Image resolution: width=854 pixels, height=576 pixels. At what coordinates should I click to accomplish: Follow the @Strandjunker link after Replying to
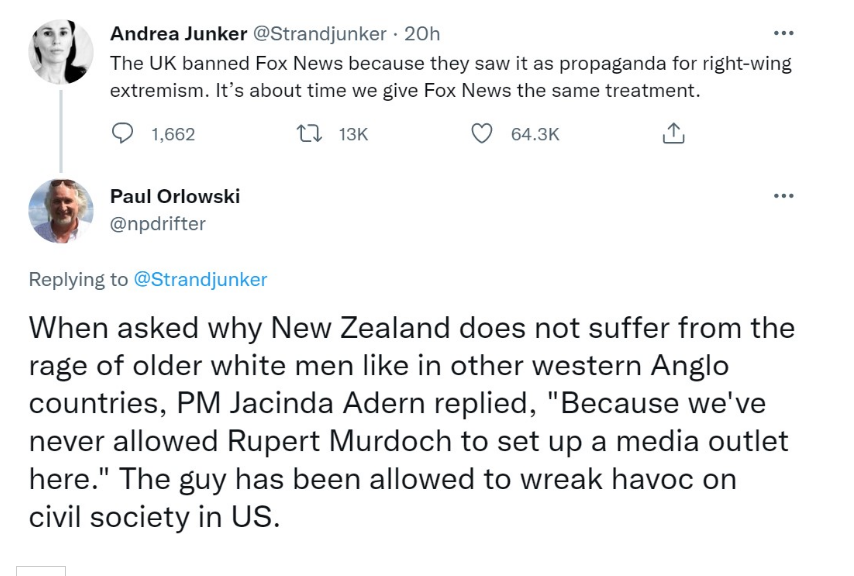coord(201,280)
